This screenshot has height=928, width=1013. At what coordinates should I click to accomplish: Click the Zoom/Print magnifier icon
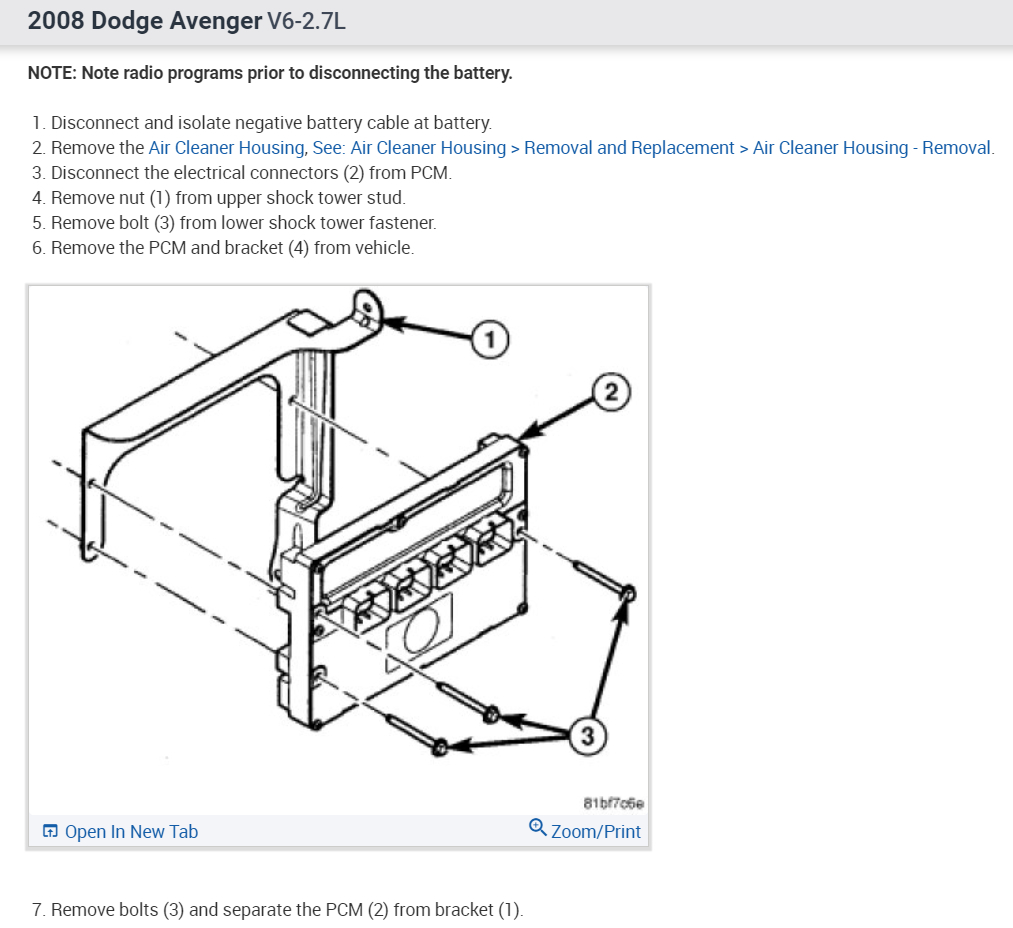point(537,827)
